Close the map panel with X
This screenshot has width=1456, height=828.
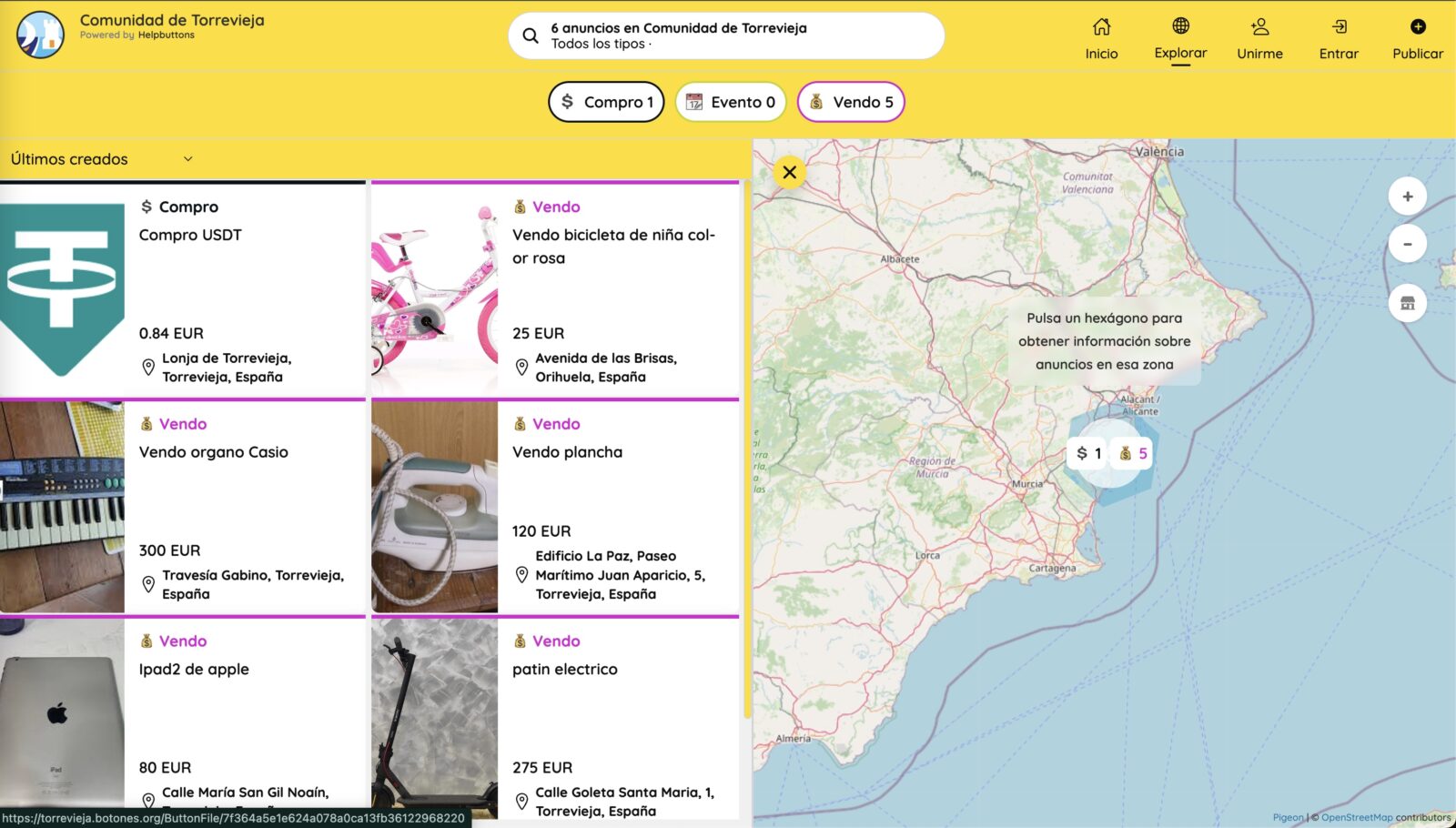click(x=789, y=172)
